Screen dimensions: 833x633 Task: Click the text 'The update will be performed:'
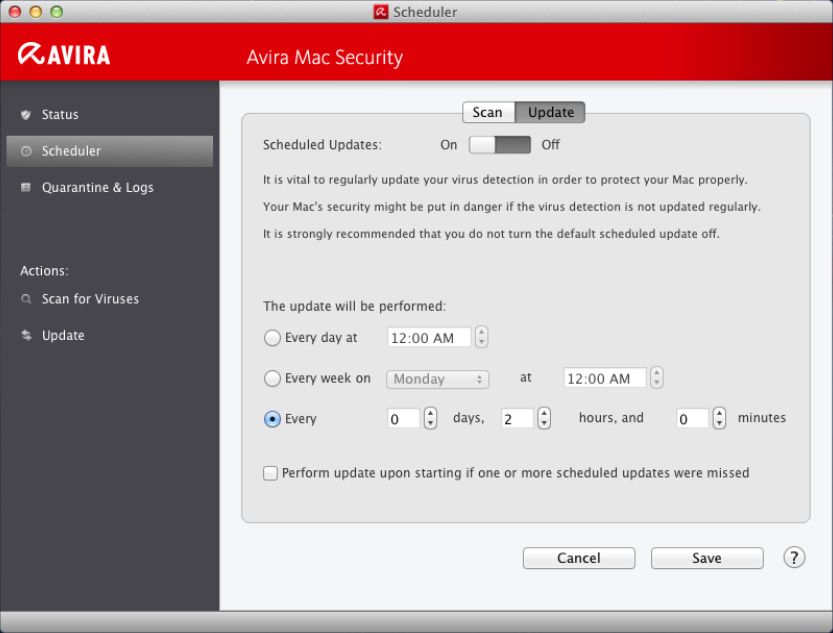[x=354, y=306]
